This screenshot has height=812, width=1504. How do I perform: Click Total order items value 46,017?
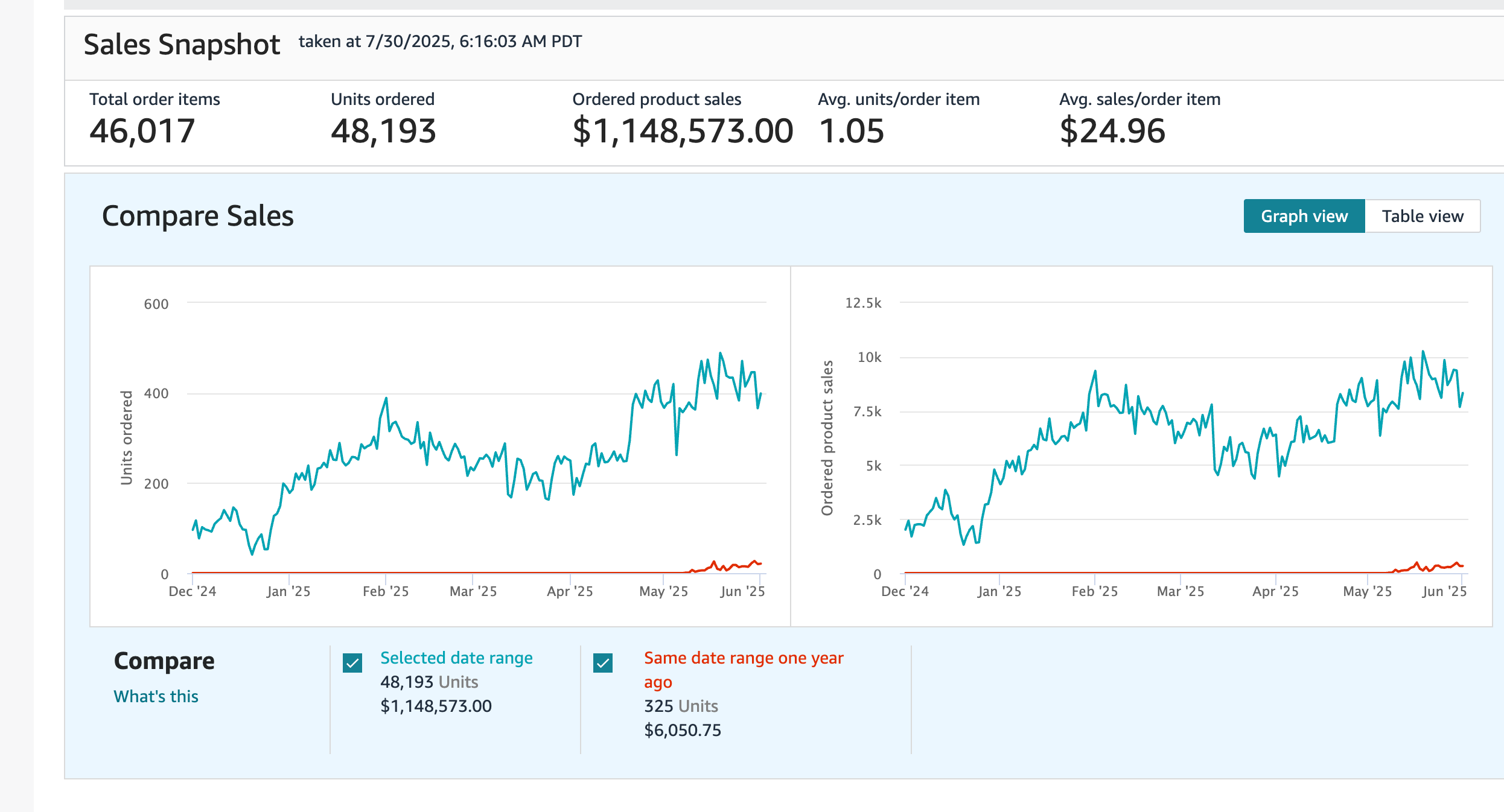pos(142,131)
